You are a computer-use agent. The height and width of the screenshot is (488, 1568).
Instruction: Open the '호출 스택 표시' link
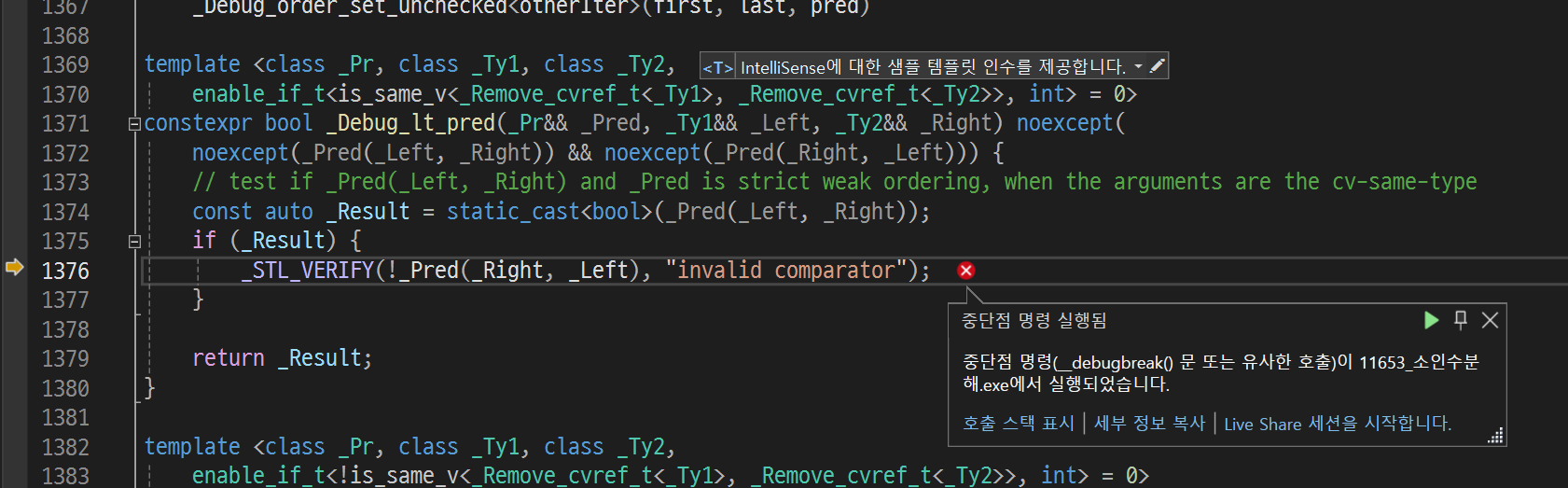pyautogui.click(x=1019, y=424)
